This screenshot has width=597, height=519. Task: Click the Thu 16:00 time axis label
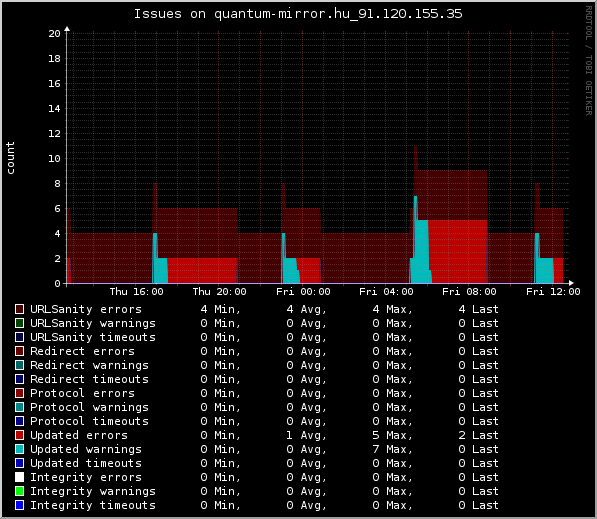pyautogui.click(x=136, y=292)
